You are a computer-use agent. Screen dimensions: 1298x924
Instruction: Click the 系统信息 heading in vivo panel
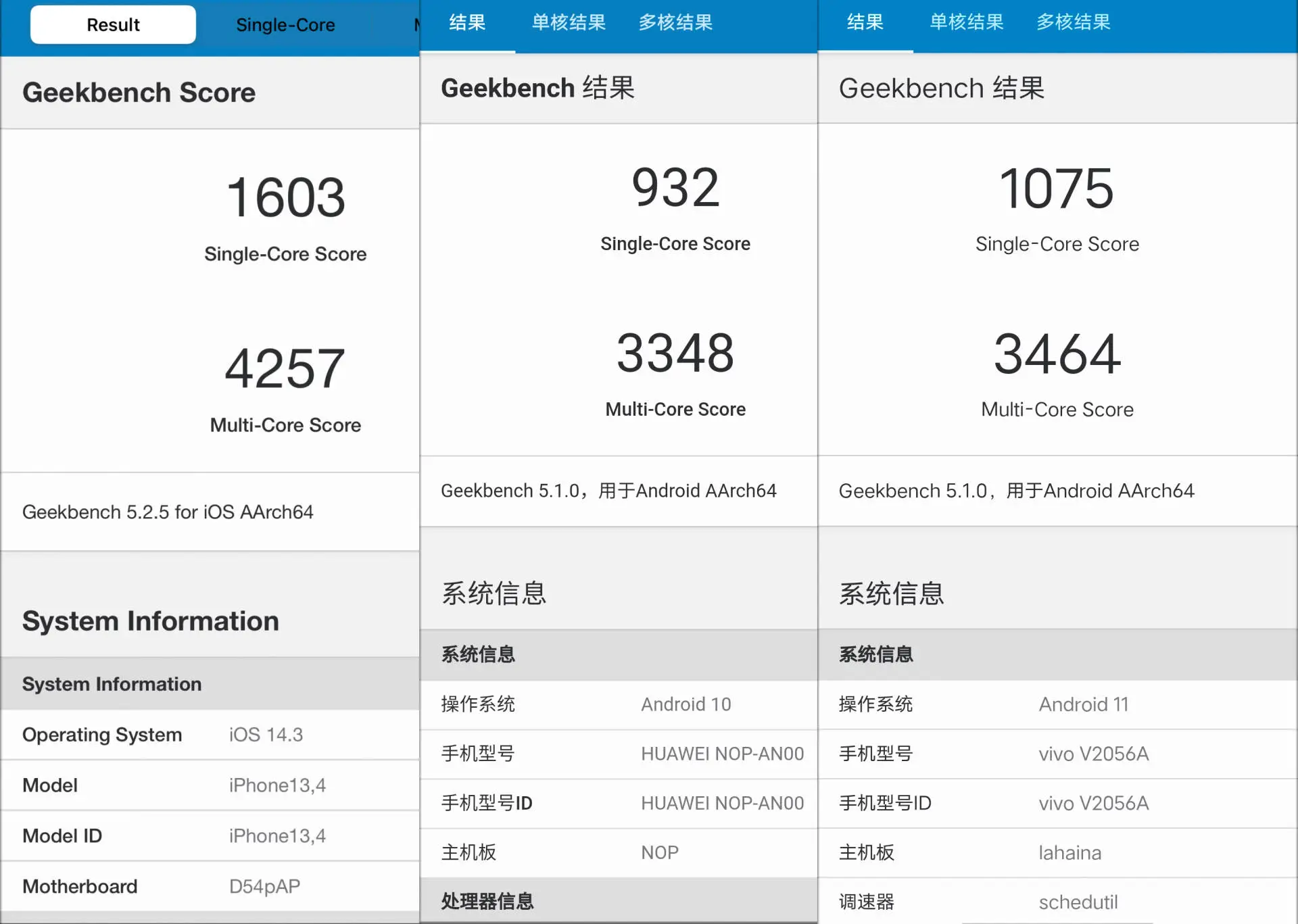click(x=891, y=593)
